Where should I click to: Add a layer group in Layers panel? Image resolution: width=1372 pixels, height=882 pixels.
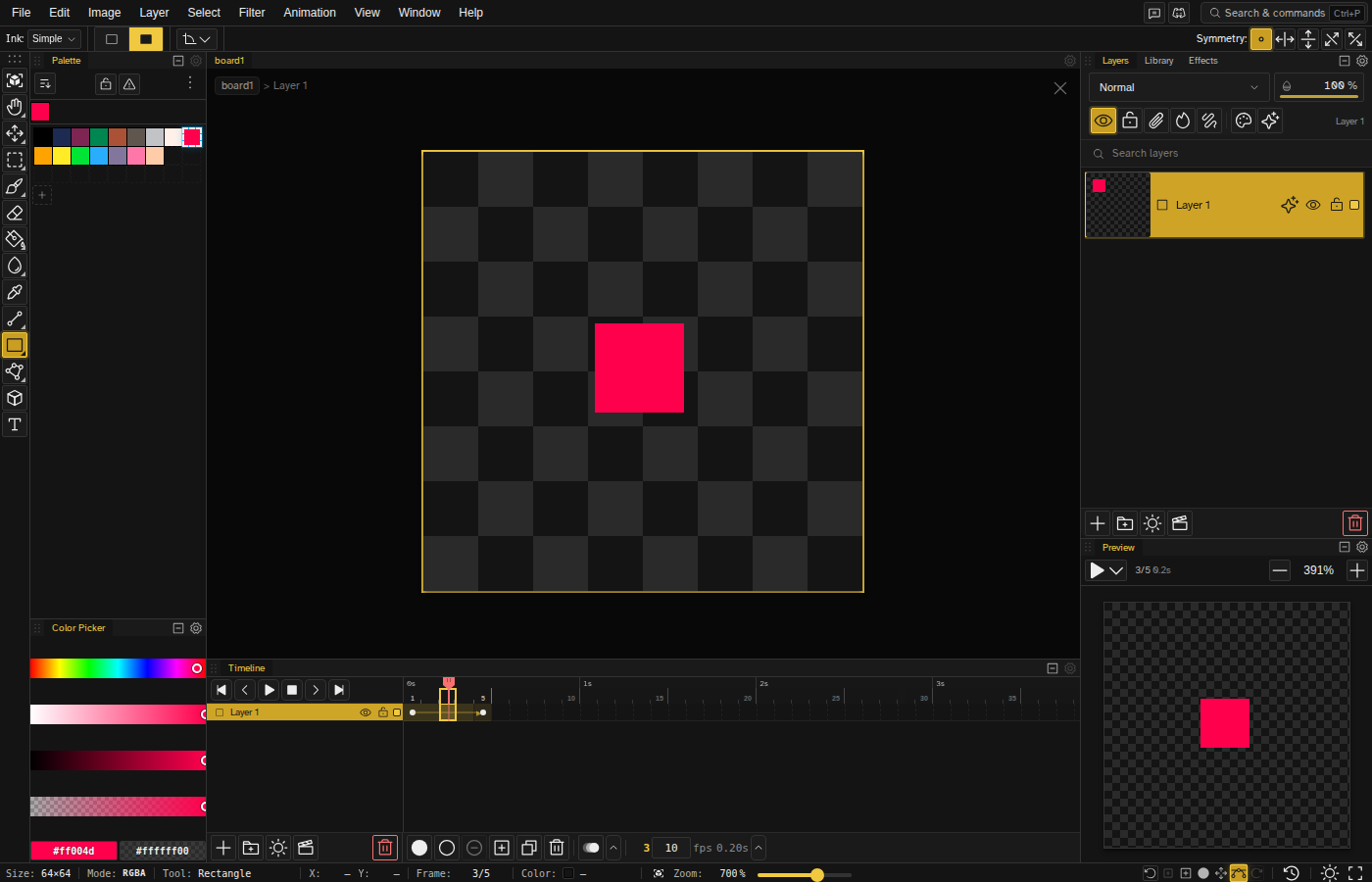tap(1125, 523)
